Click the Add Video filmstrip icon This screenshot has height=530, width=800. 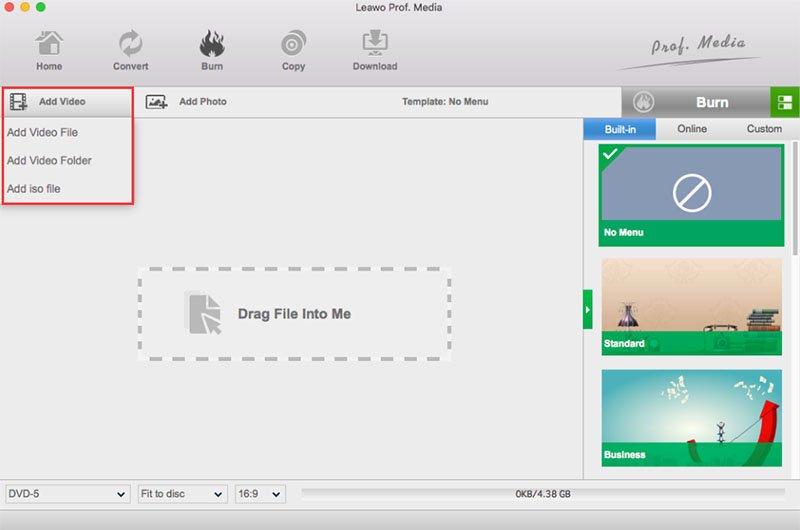[19, 102]
